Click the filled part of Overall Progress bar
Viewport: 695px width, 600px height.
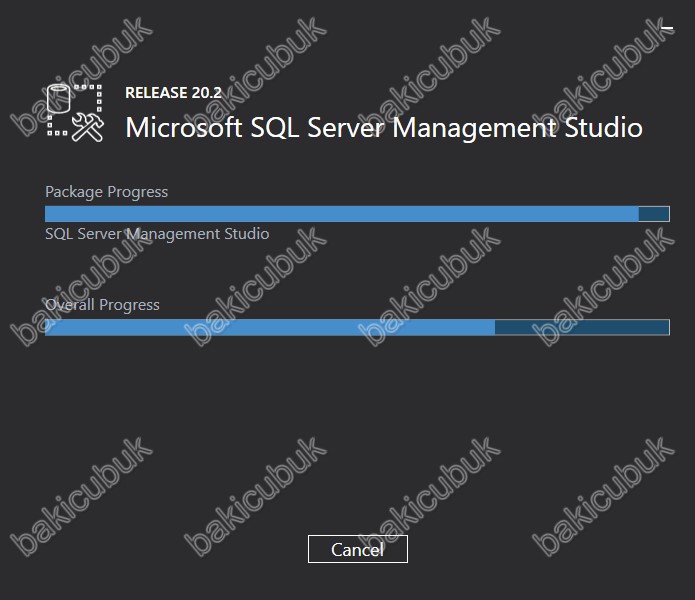pyautogui.click(x=270, y=327)
